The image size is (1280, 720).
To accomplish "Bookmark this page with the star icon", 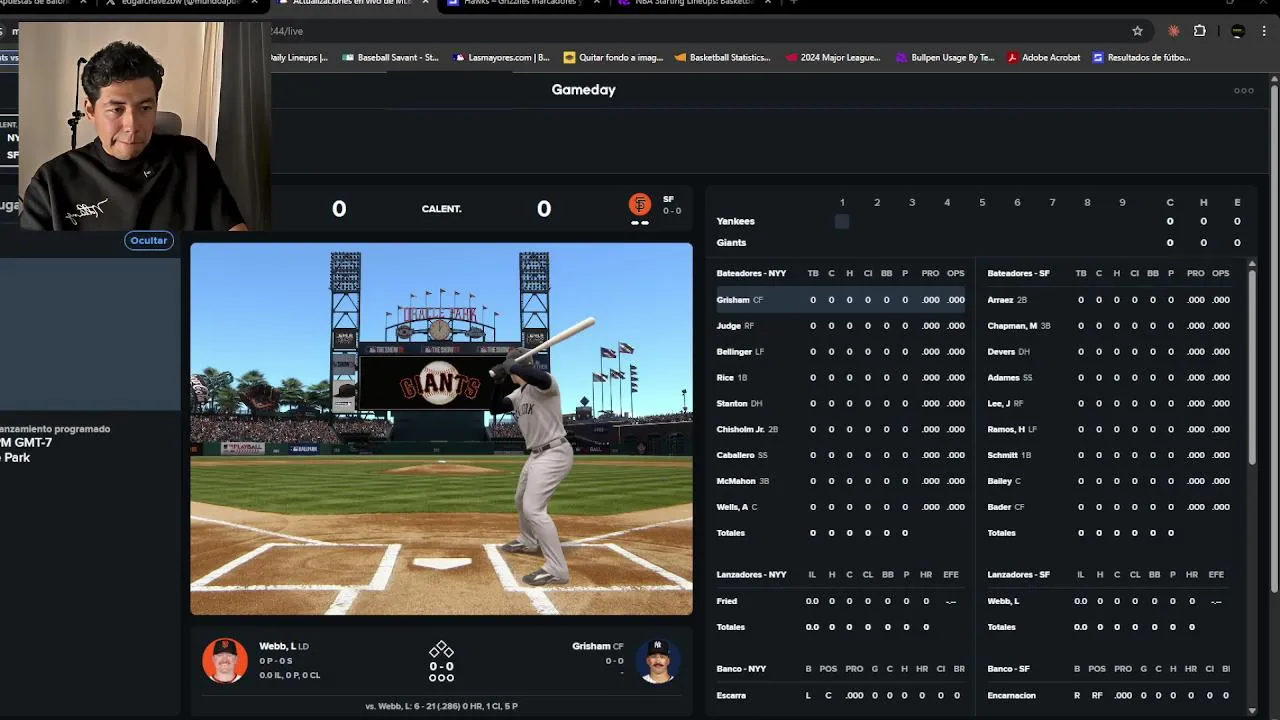I will click(x=1137, y=31).
